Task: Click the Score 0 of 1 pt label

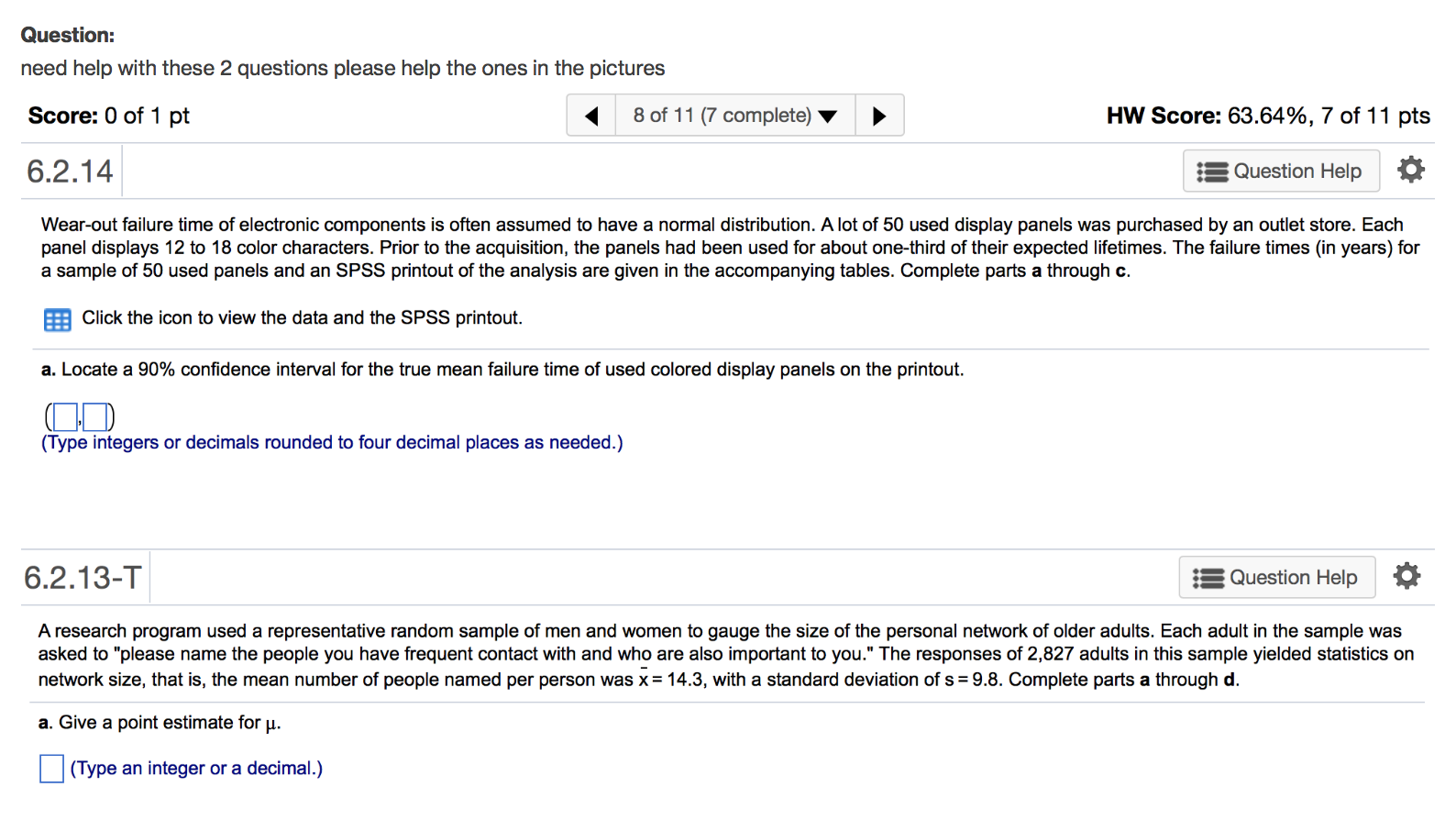Action: 108,116
